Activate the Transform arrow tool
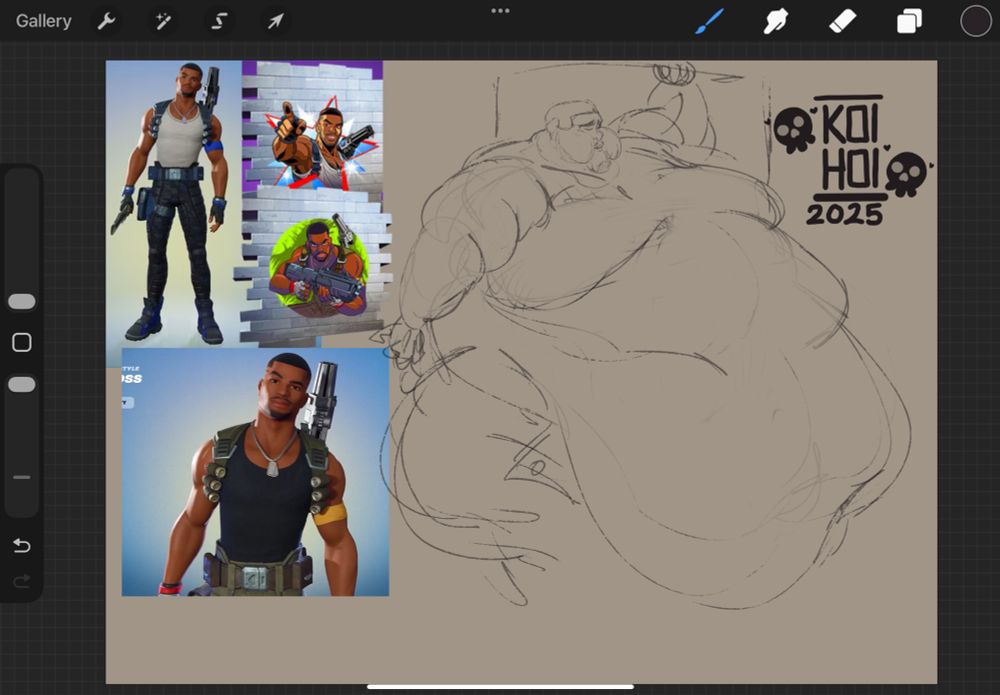Viewport: 1000px width, 695px height. pos(276,21)
